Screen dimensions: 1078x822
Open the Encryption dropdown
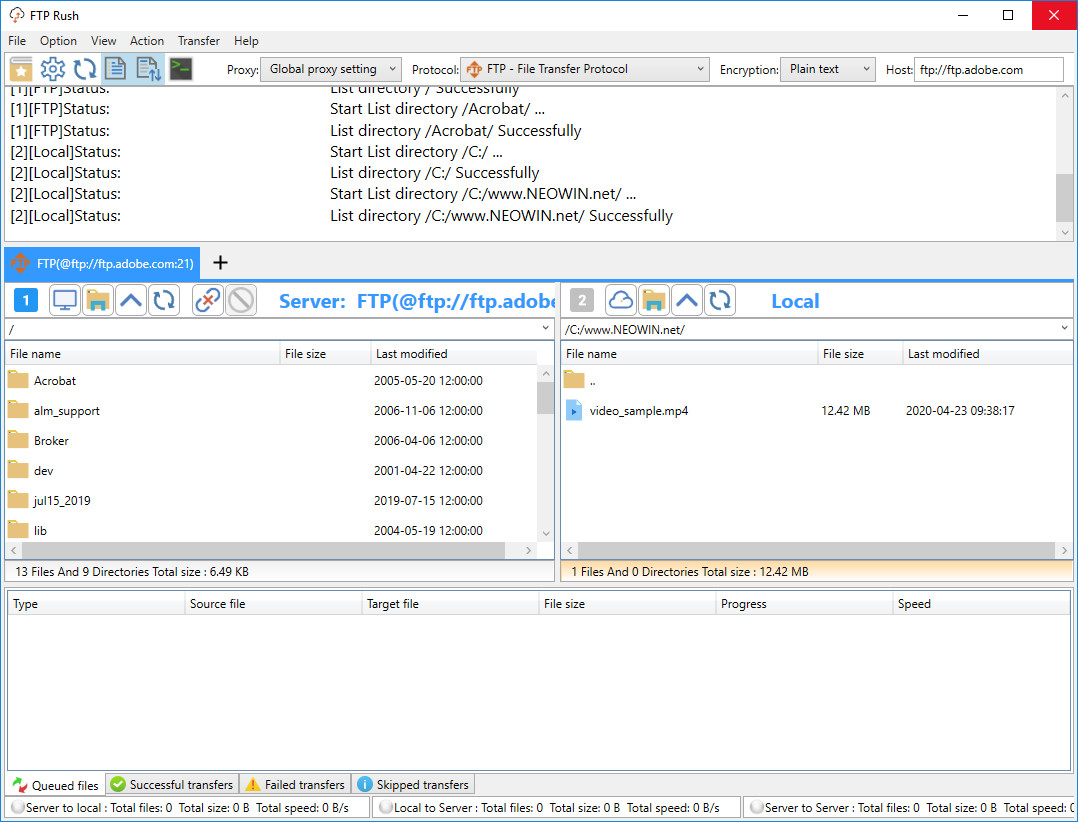(827, 69)
